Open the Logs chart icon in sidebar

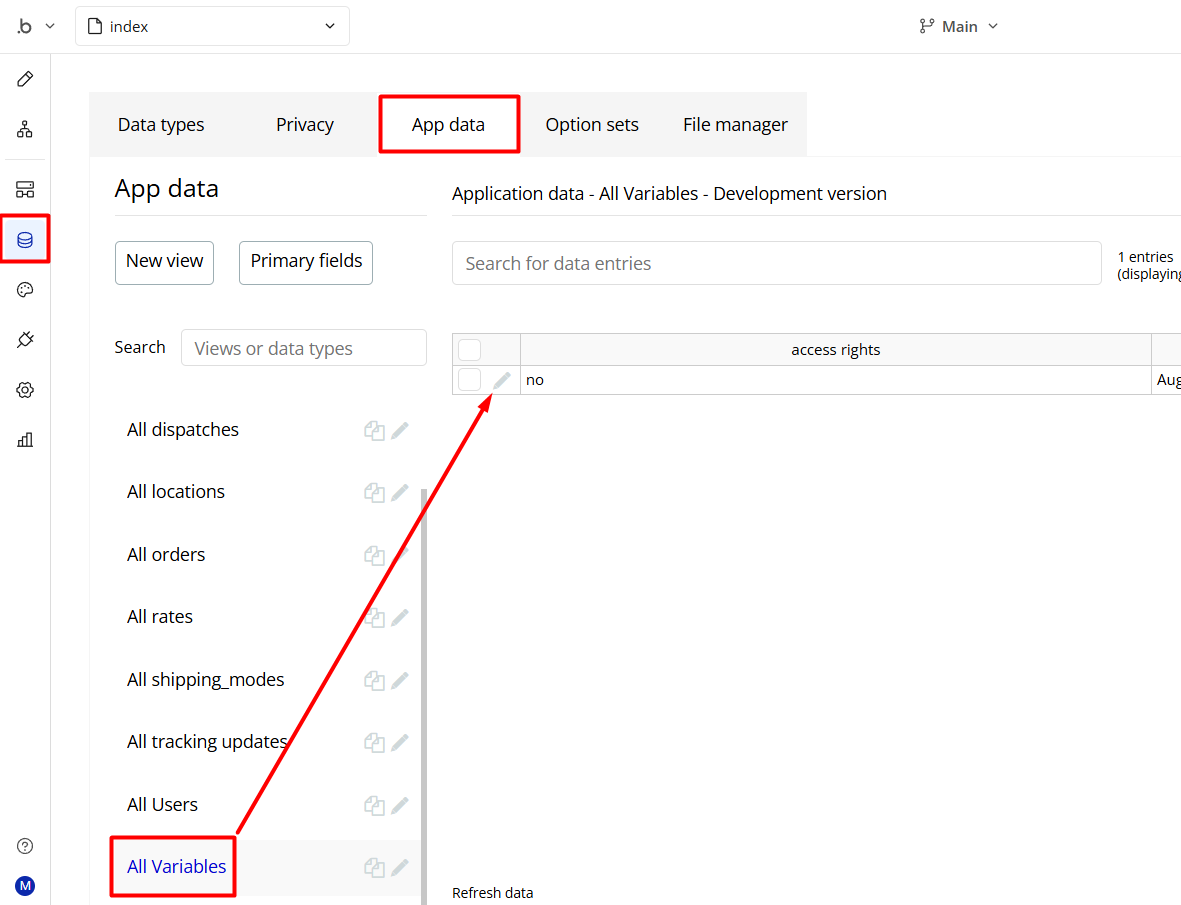pos(25,440)
